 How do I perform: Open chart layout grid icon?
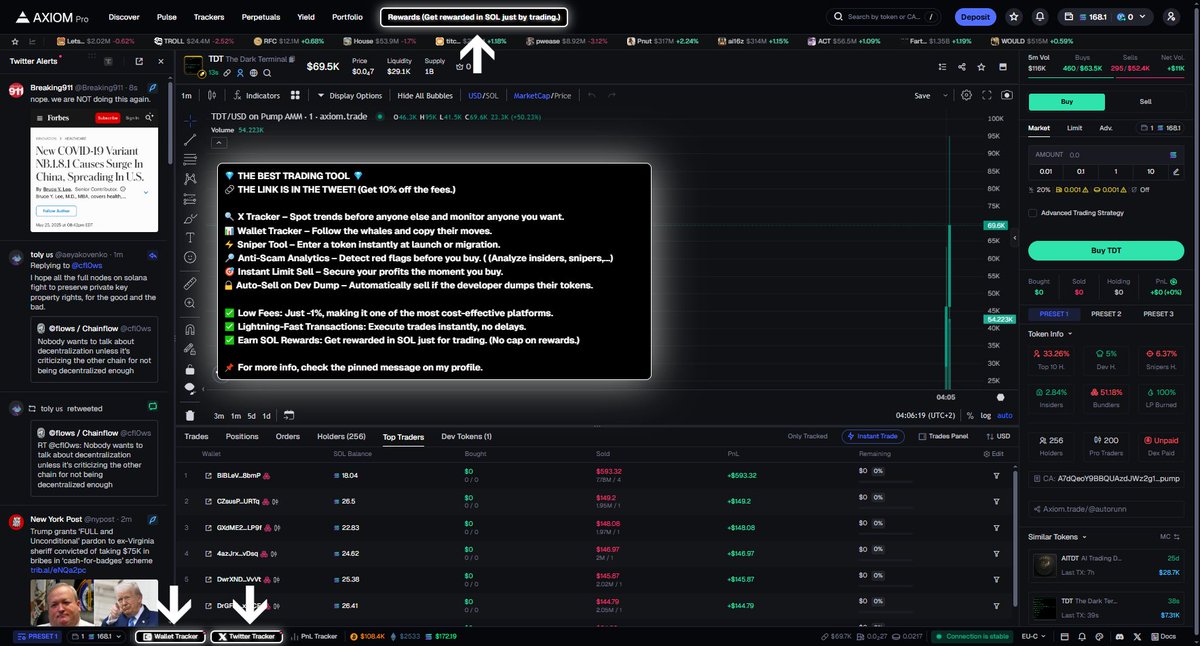pyautogui.click(x=295, y=95)
